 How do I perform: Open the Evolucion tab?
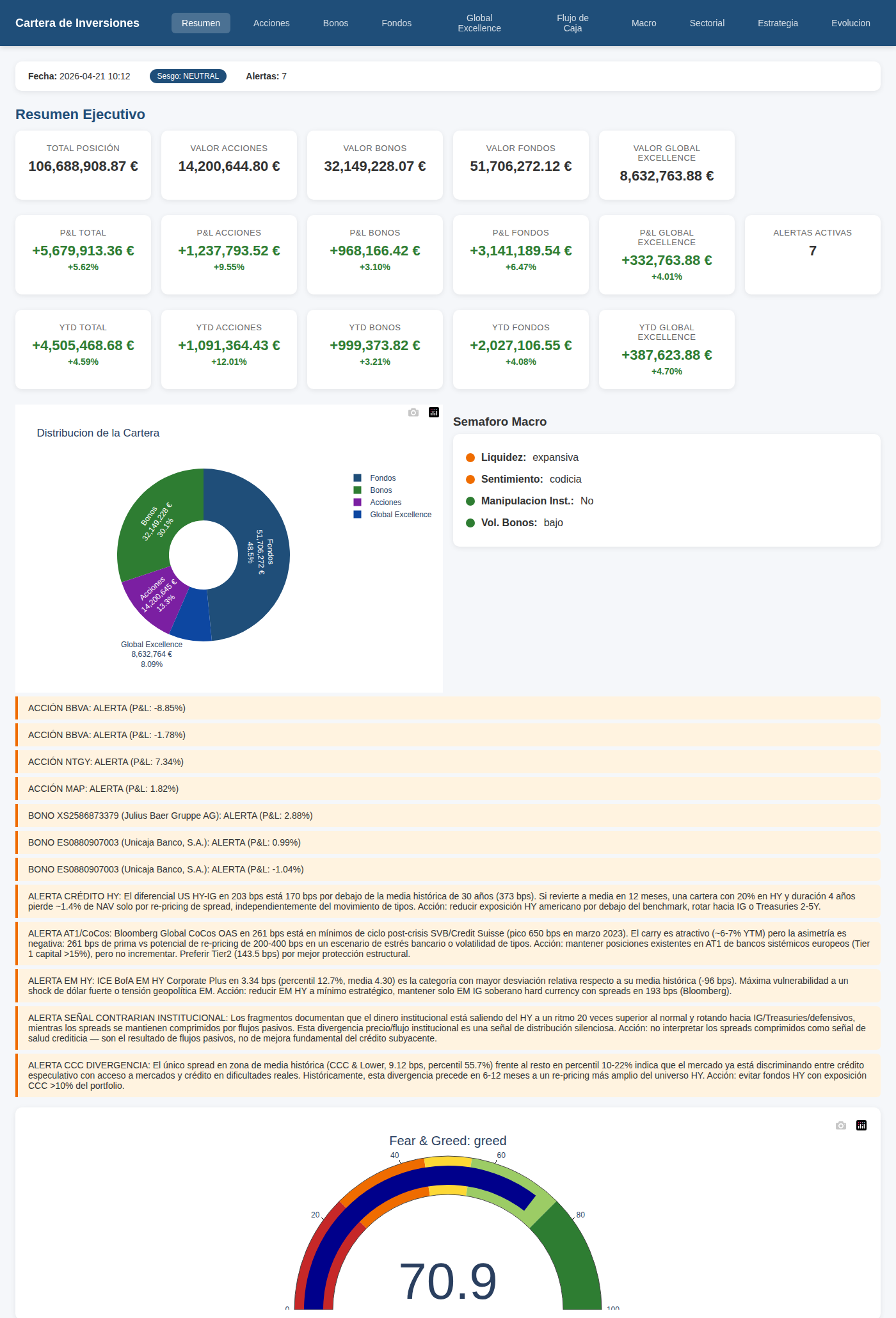(x=851, y=23)
